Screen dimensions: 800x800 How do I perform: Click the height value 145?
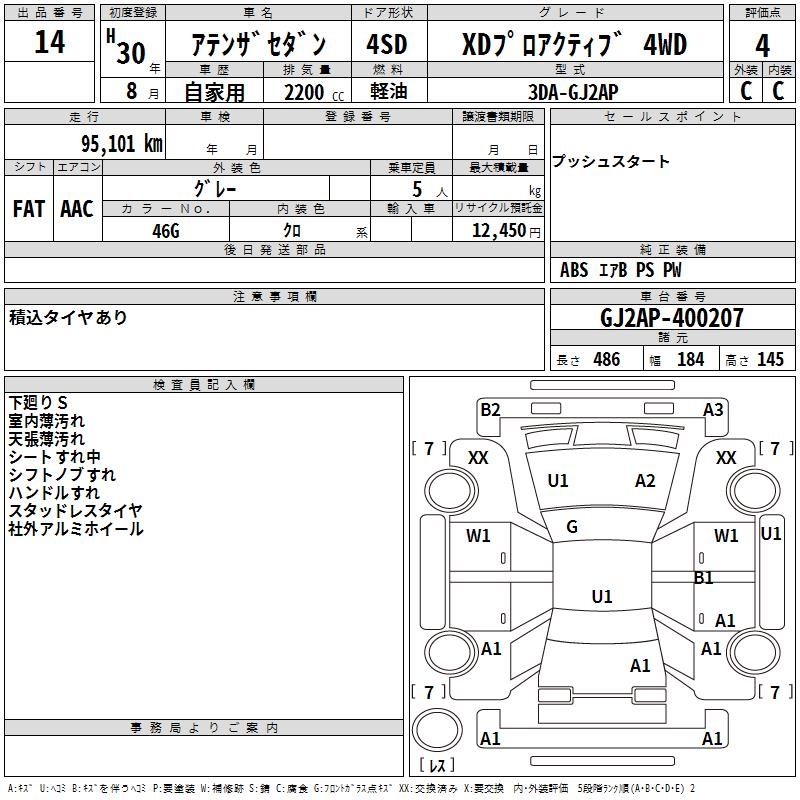coord(770,359)
